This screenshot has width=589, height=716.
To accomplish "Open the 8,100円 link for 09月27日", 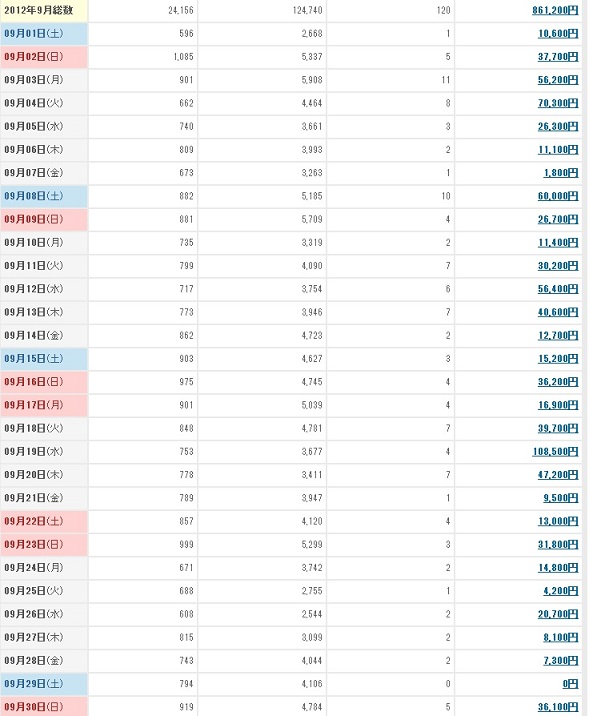I will tap(561, 637).
